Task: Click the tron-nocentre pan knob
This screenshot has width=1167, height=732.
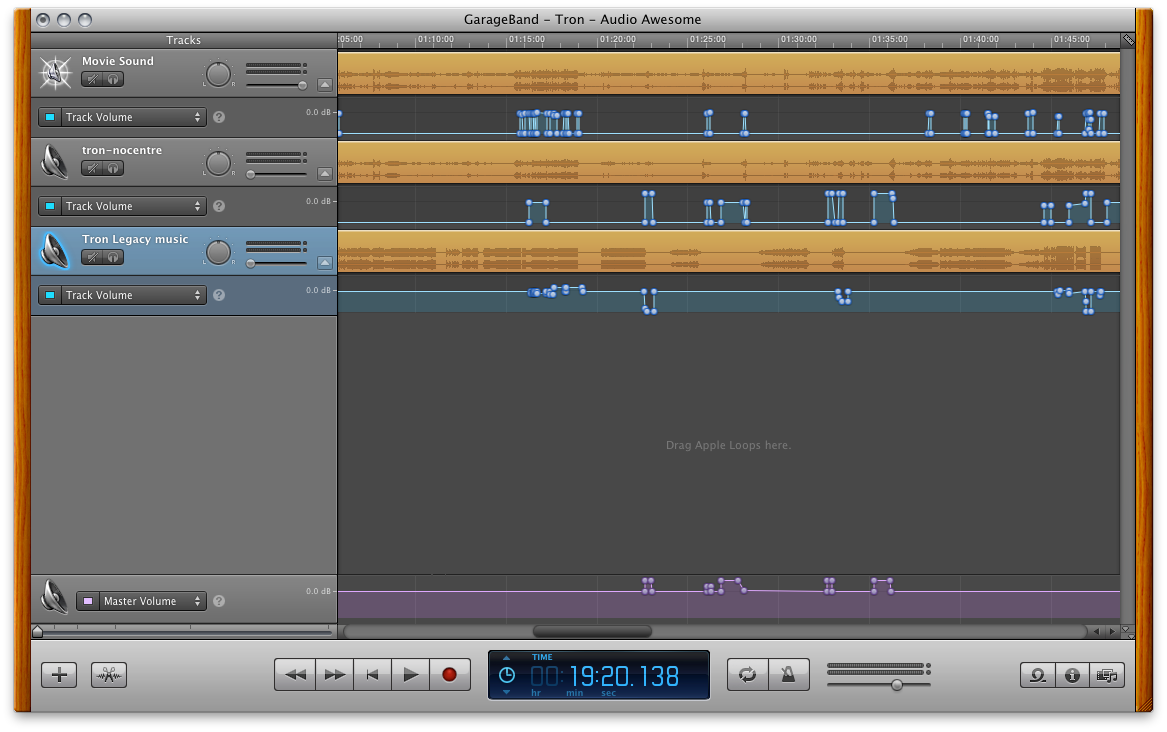Action: point(218,163)
